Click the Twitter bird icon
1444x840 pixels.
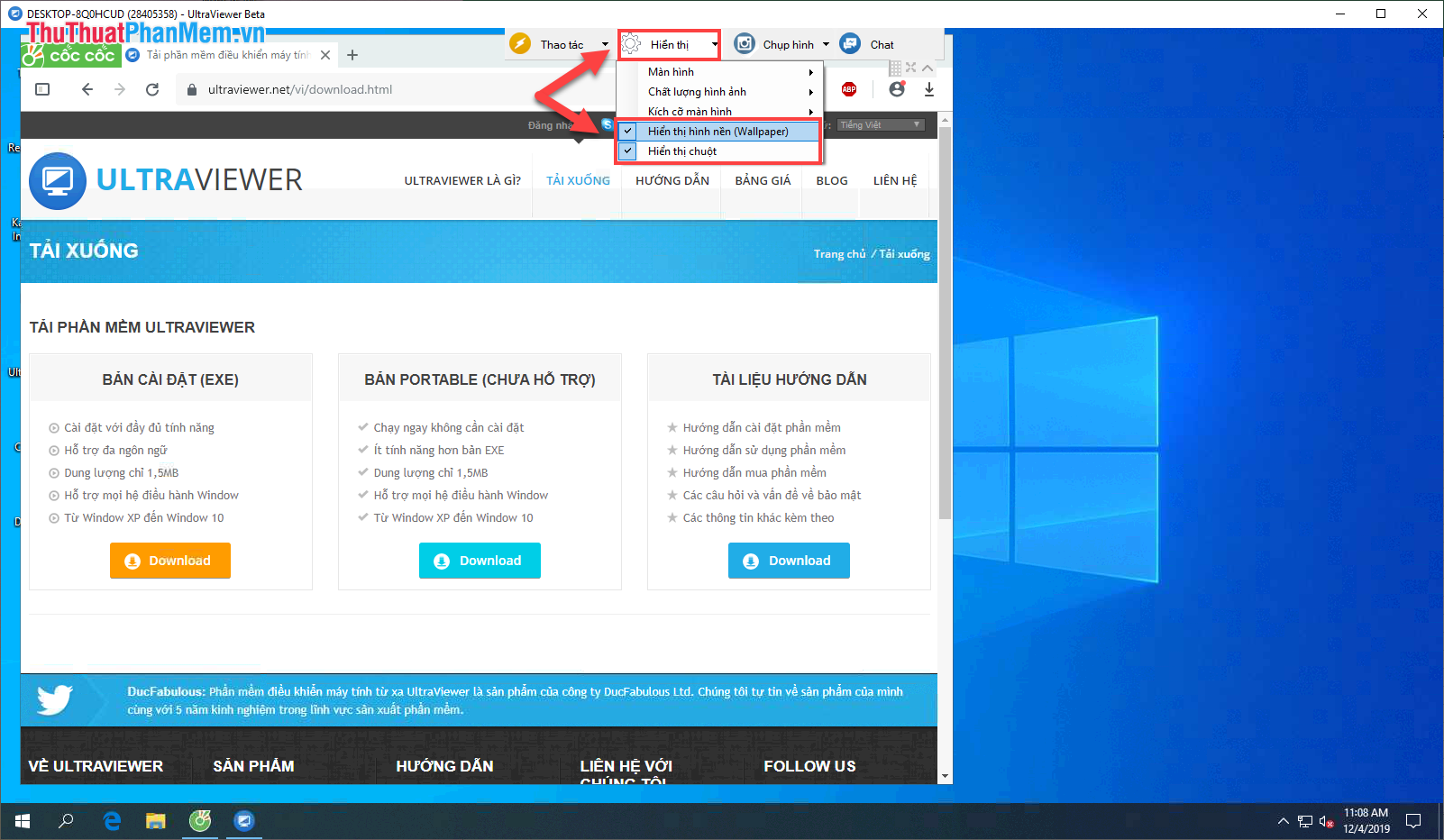55,699
